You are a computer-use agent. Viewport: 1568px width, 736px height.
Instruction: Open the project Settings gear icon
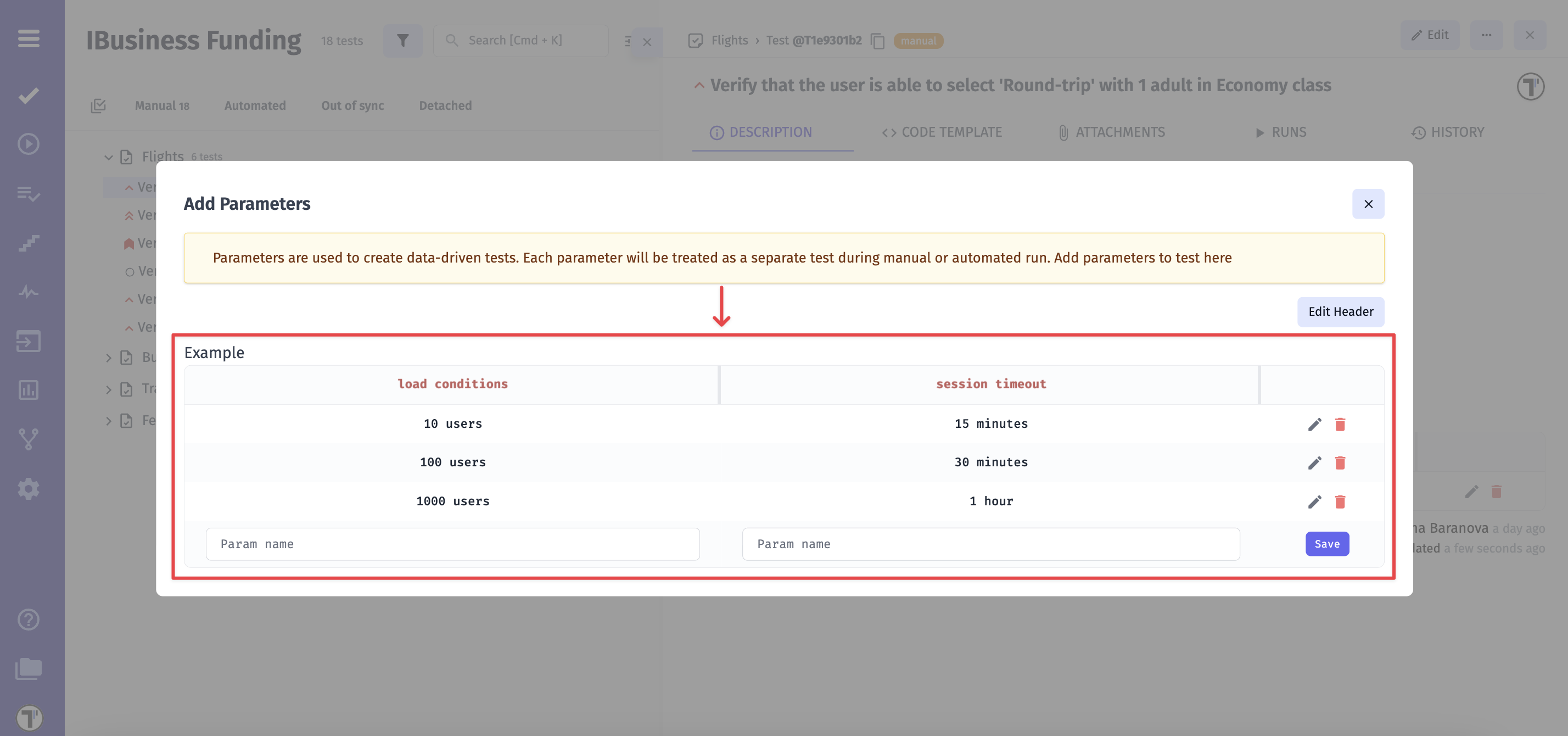27,489
